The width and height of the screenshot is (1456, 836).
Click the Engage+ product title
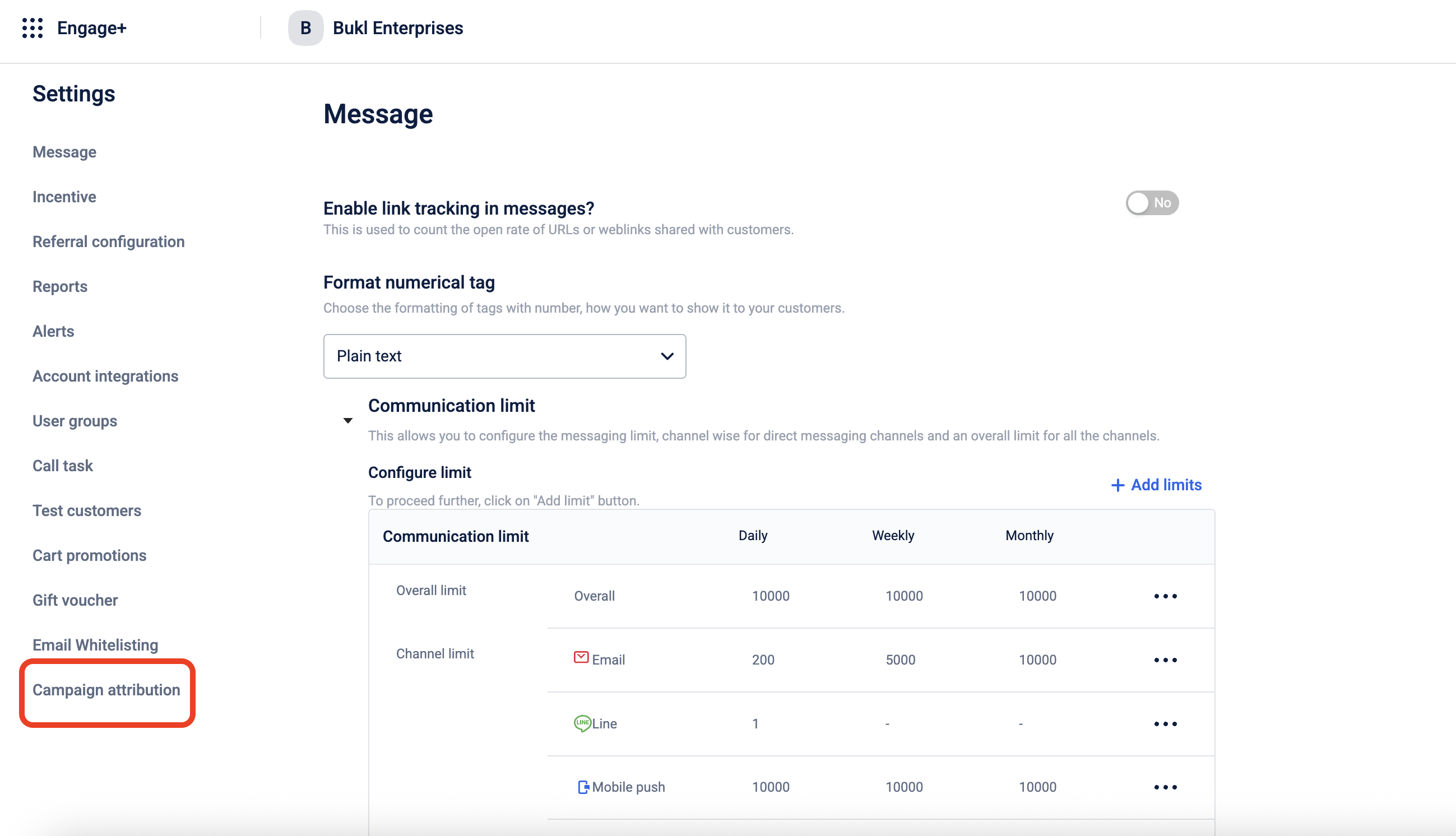pos(92,27)
